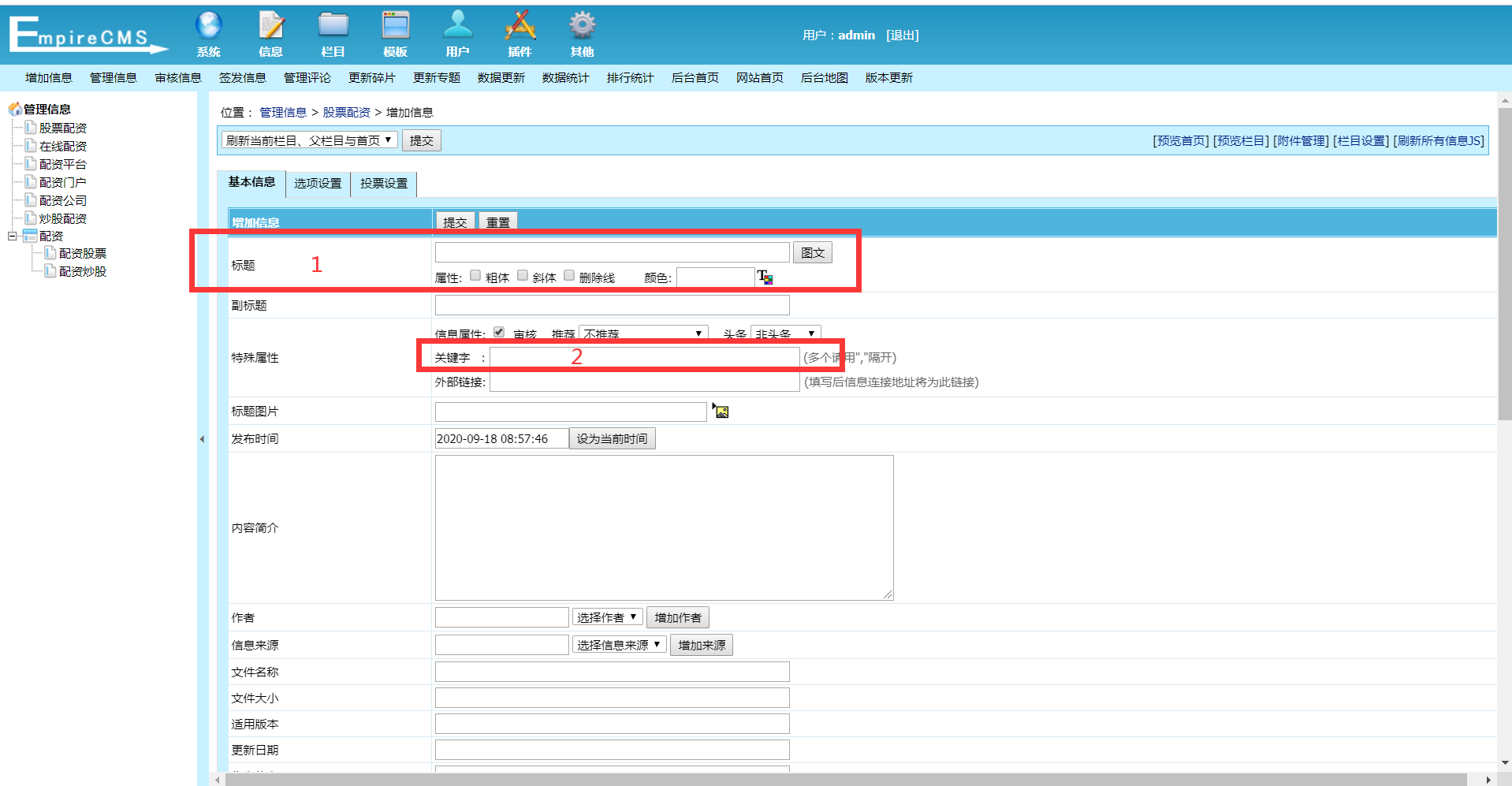The width and height of the screenshot is (1512, 786).
Task: Focus the 标题 title input field
Action: click(x=612, y=251)
